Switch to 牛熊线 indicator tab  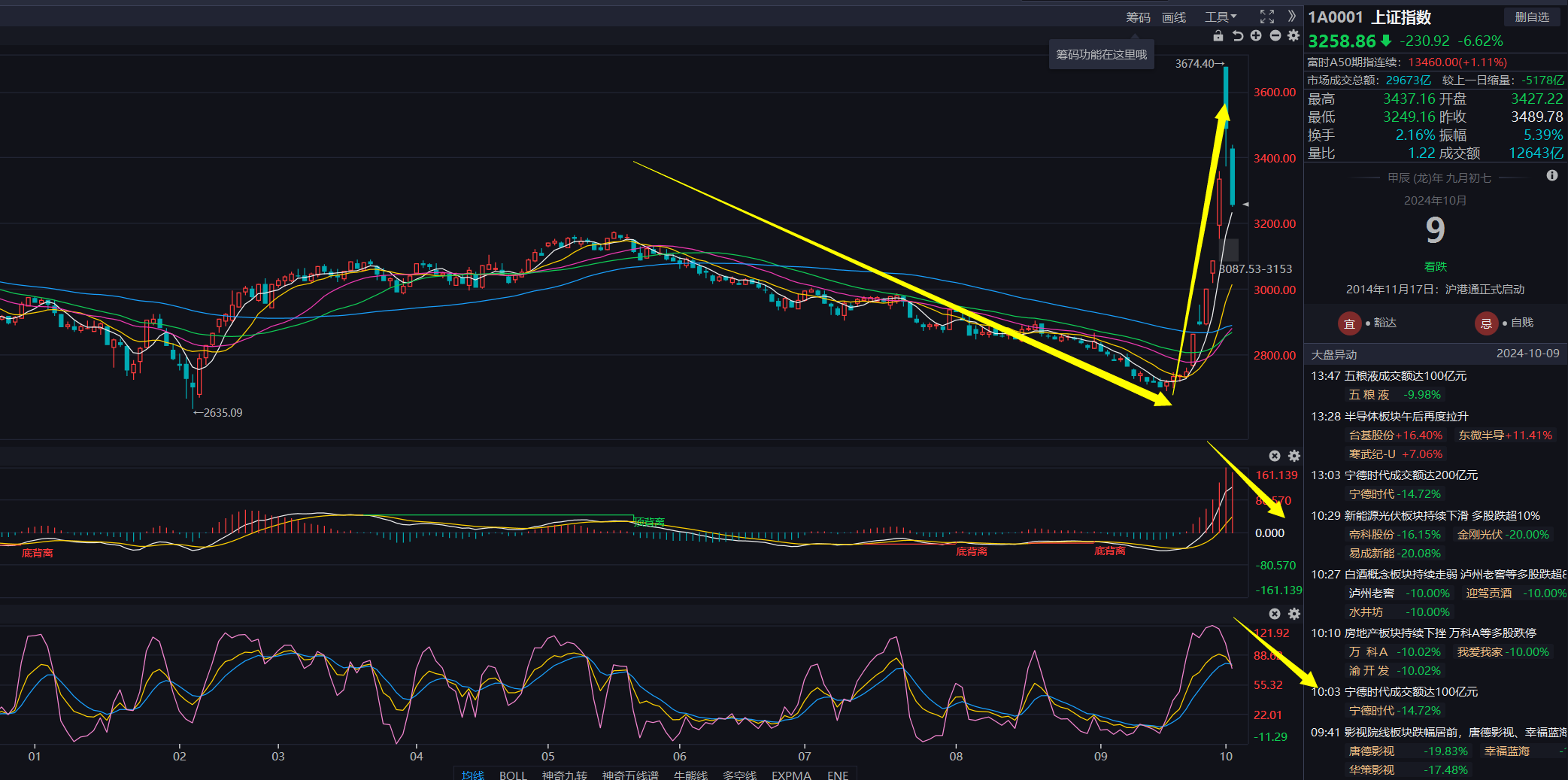click(690, 775)
